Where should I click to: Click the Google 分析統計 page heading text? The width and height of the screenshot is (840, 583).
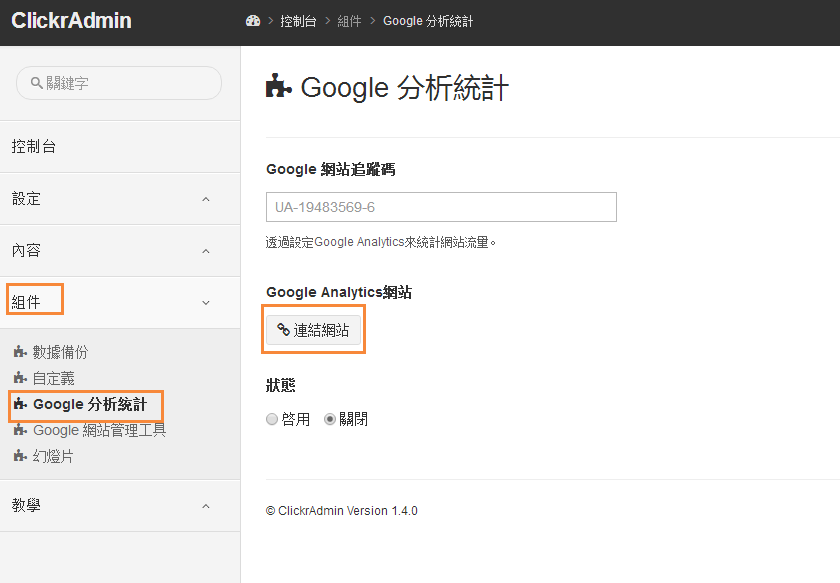tap(404, 87)
